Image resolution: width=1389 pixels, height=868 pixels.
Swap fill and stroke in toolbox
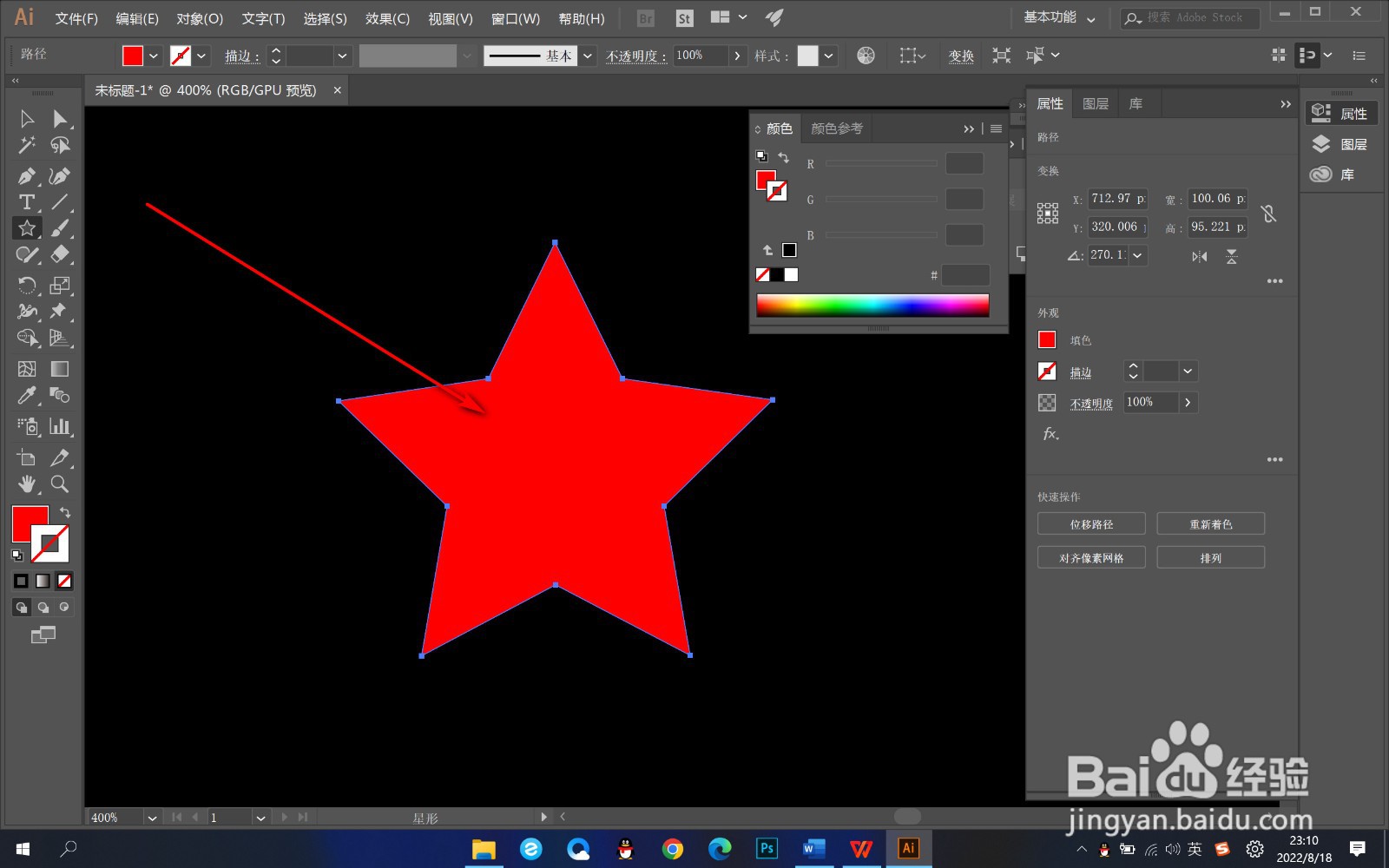pos(65,512)
